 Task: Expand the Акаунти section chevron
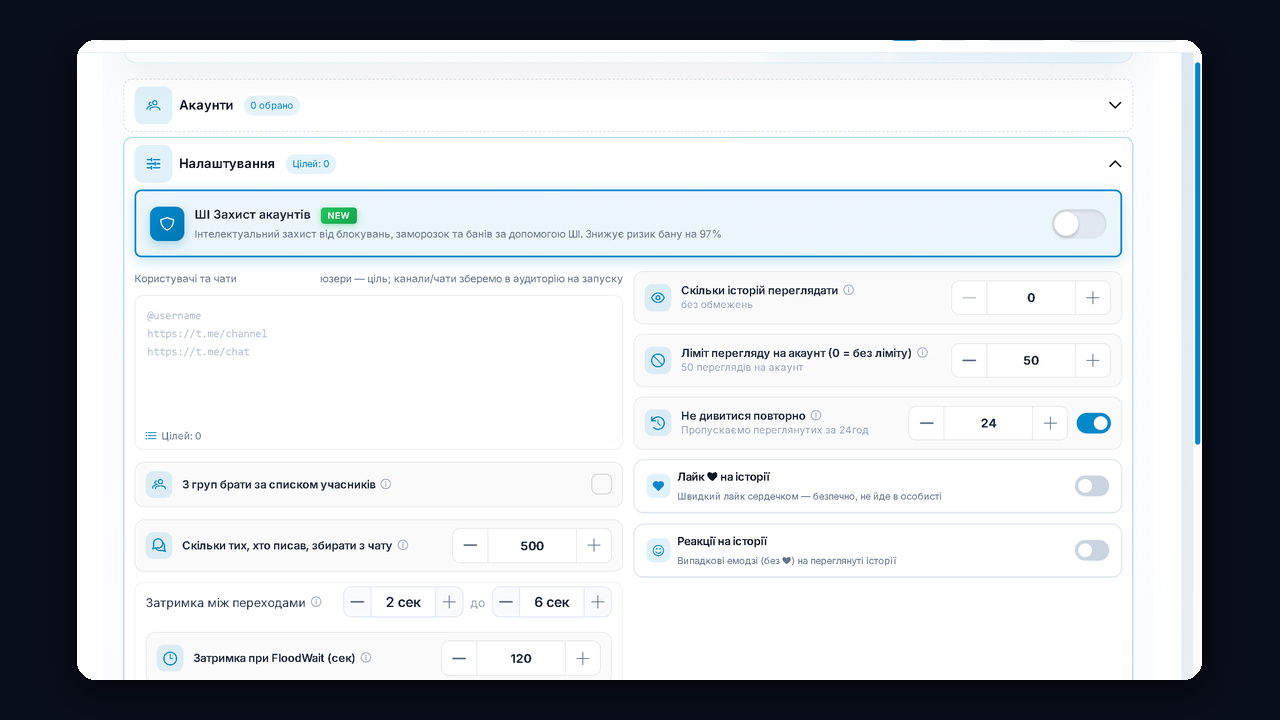pyautogui.click(x=1115, y=105)
